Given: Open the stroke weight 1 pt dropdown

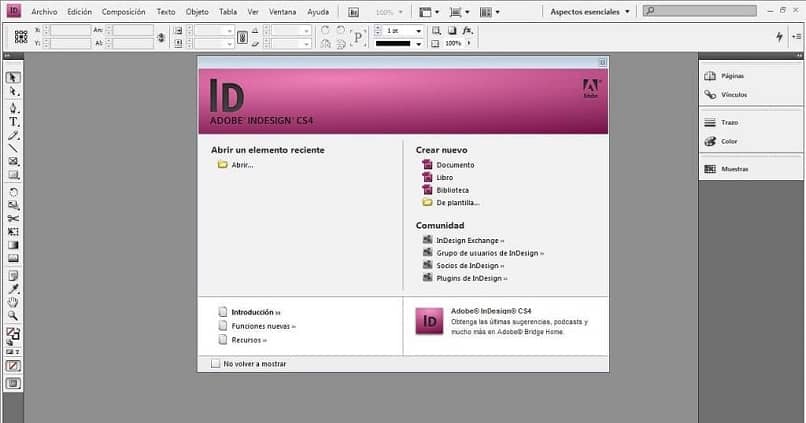Looking at the screenshot, I should point(418,31).
